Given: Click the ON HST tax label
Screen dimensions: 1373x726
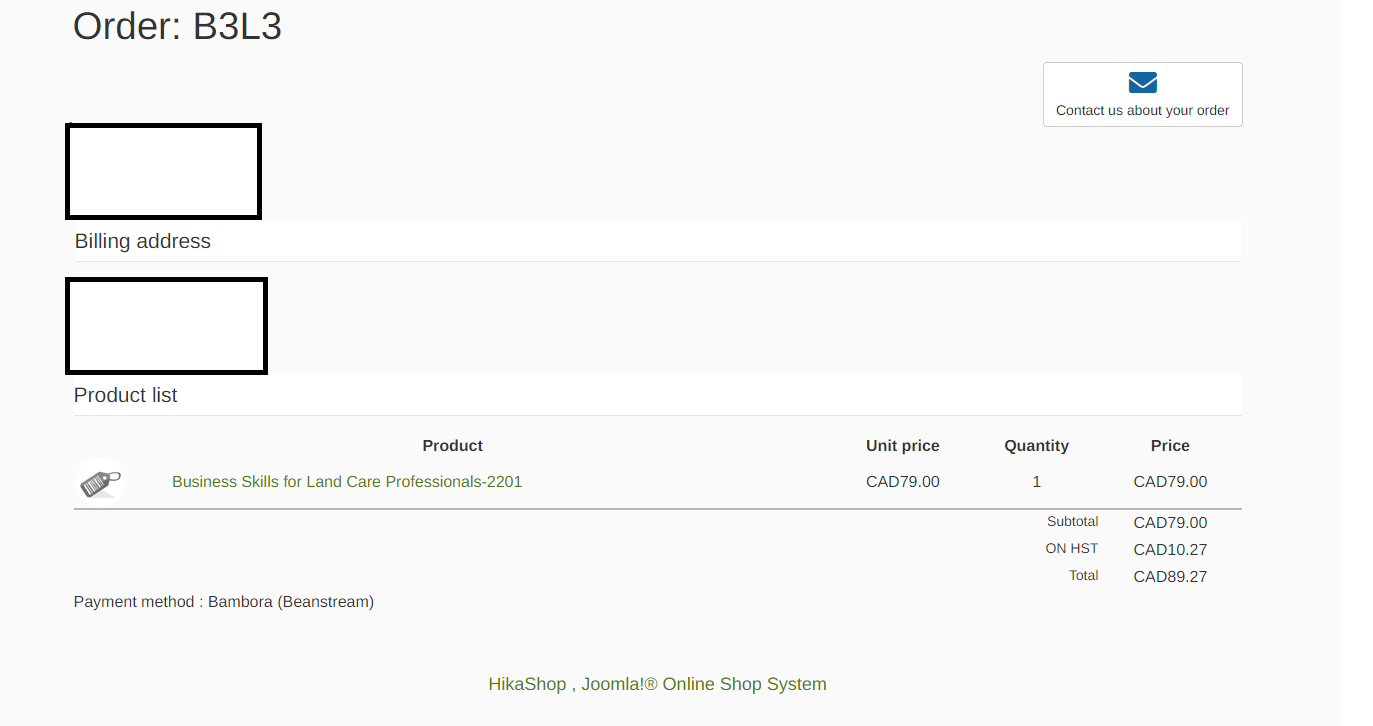Looking at the screenshot, I should (x=1071, y=549).
